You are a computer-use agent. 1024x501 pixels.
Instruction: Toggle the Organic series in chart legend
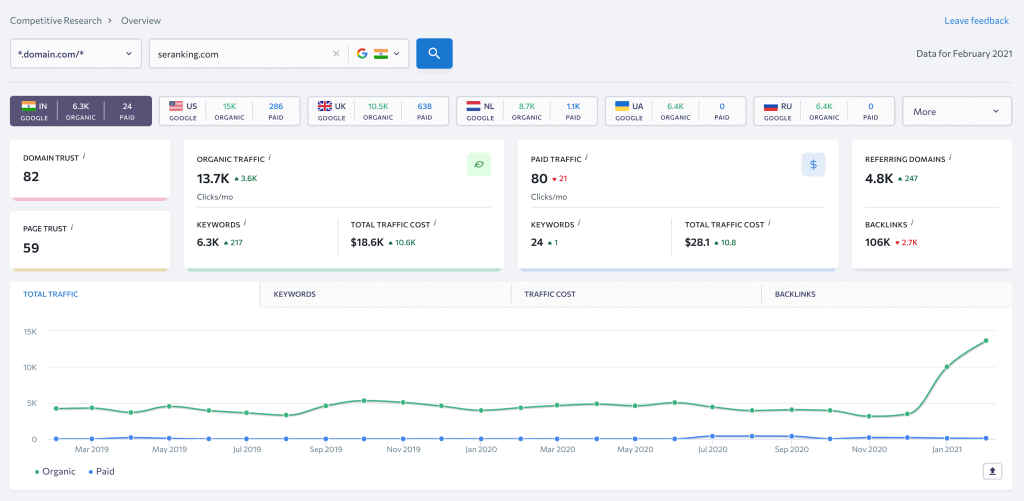click(55, 471)
